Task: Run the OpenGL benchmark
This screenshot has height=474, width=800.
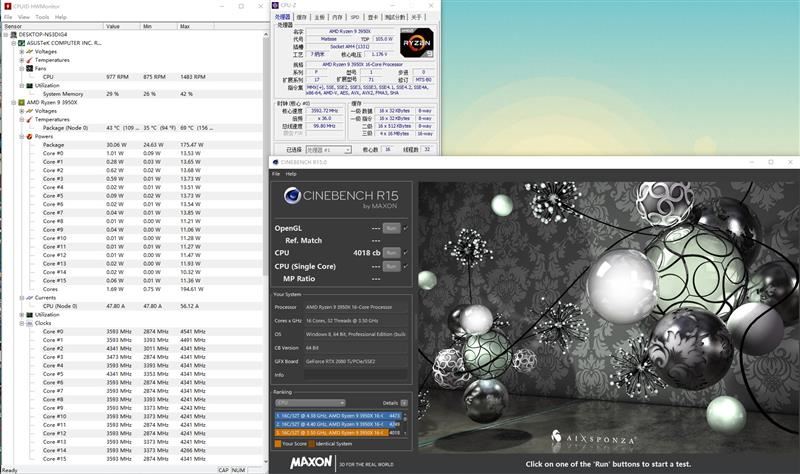Action: (x=391, y=228)
